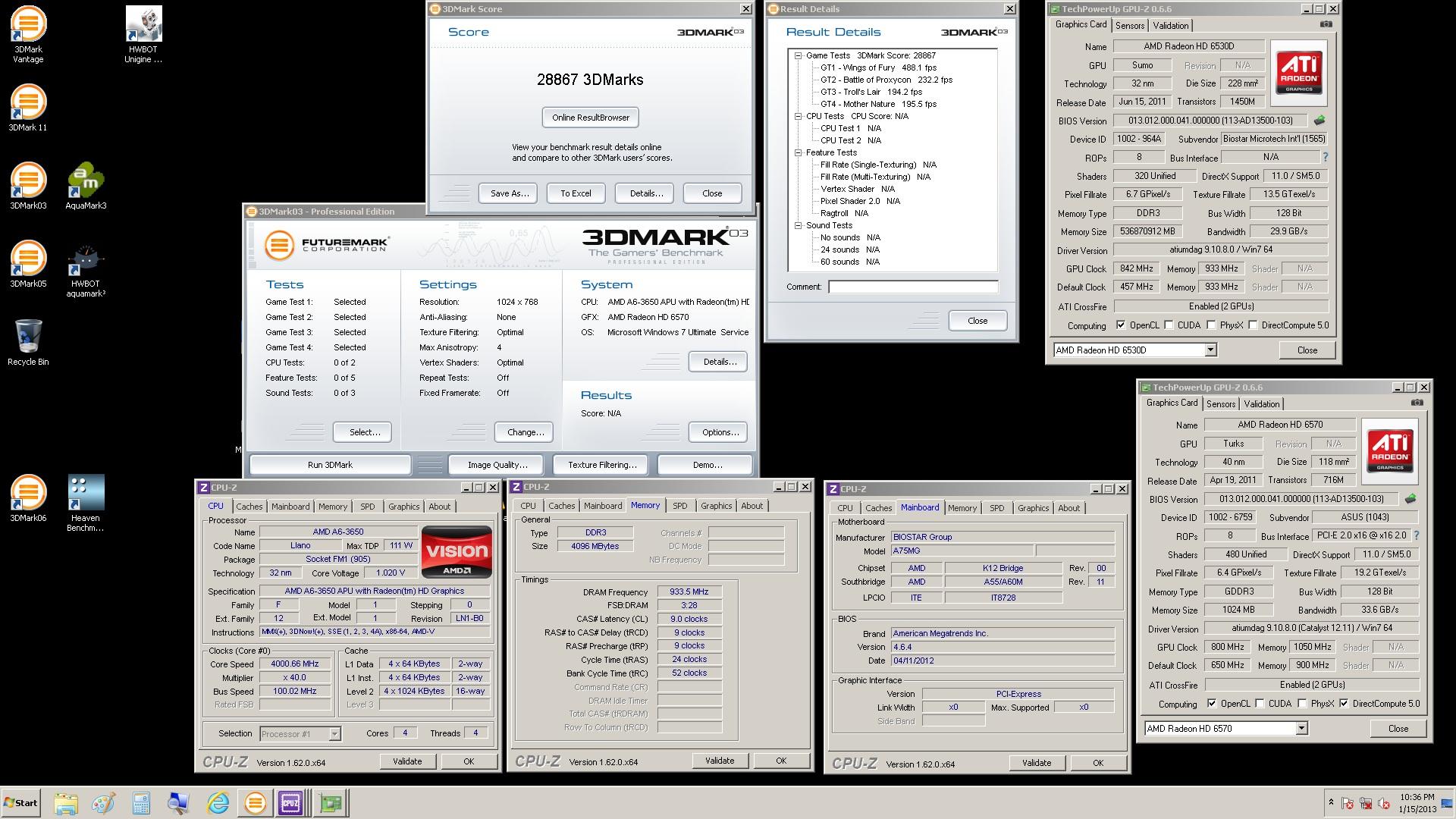Switch to the 3DMark03 taskbar button

coord(256,803)
